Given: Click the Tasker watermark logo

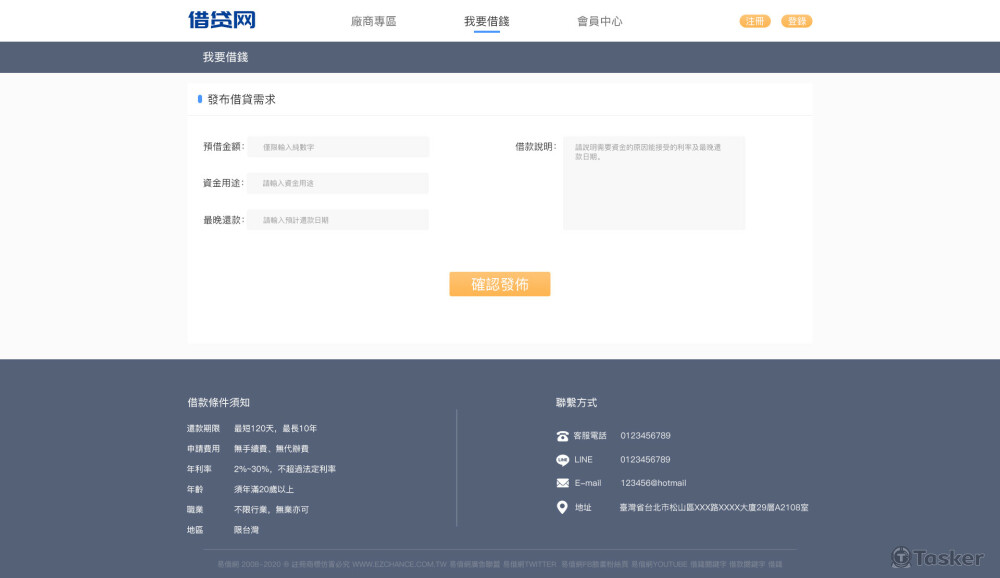Looking at the screenshot, I should pyautogui.click(x=937, y=557).
